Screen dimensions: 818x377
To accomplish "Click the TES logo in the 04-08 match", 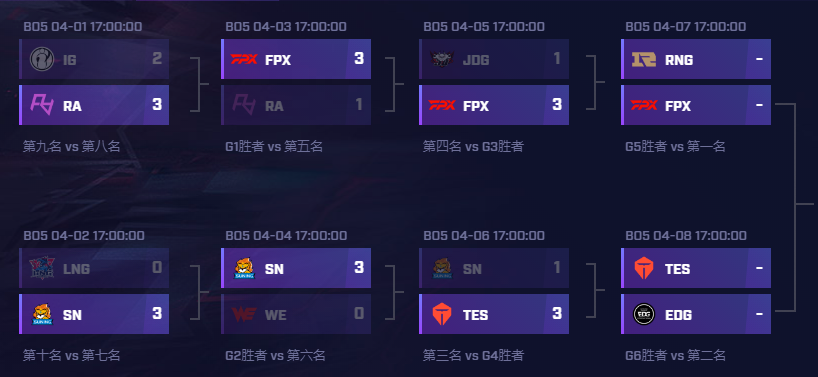I will click(644, 268).
